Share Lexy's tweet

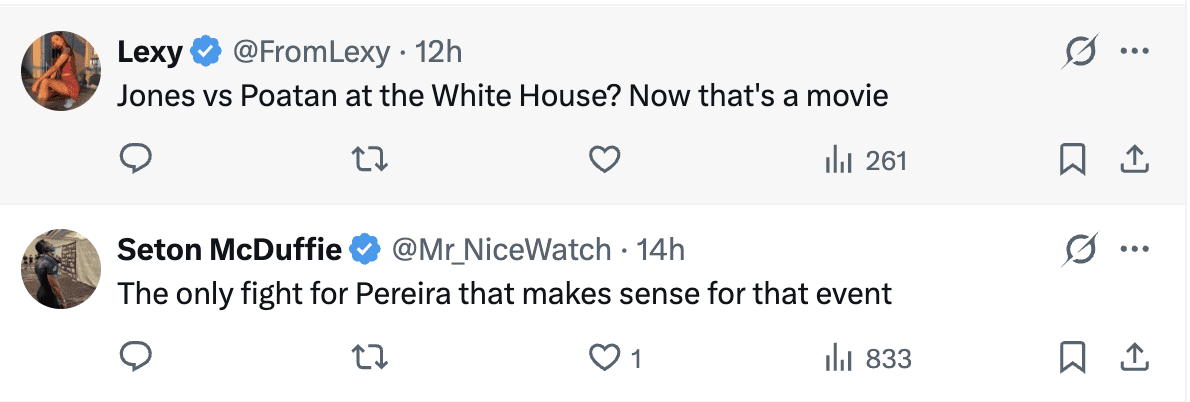(x=1134, y=160)
